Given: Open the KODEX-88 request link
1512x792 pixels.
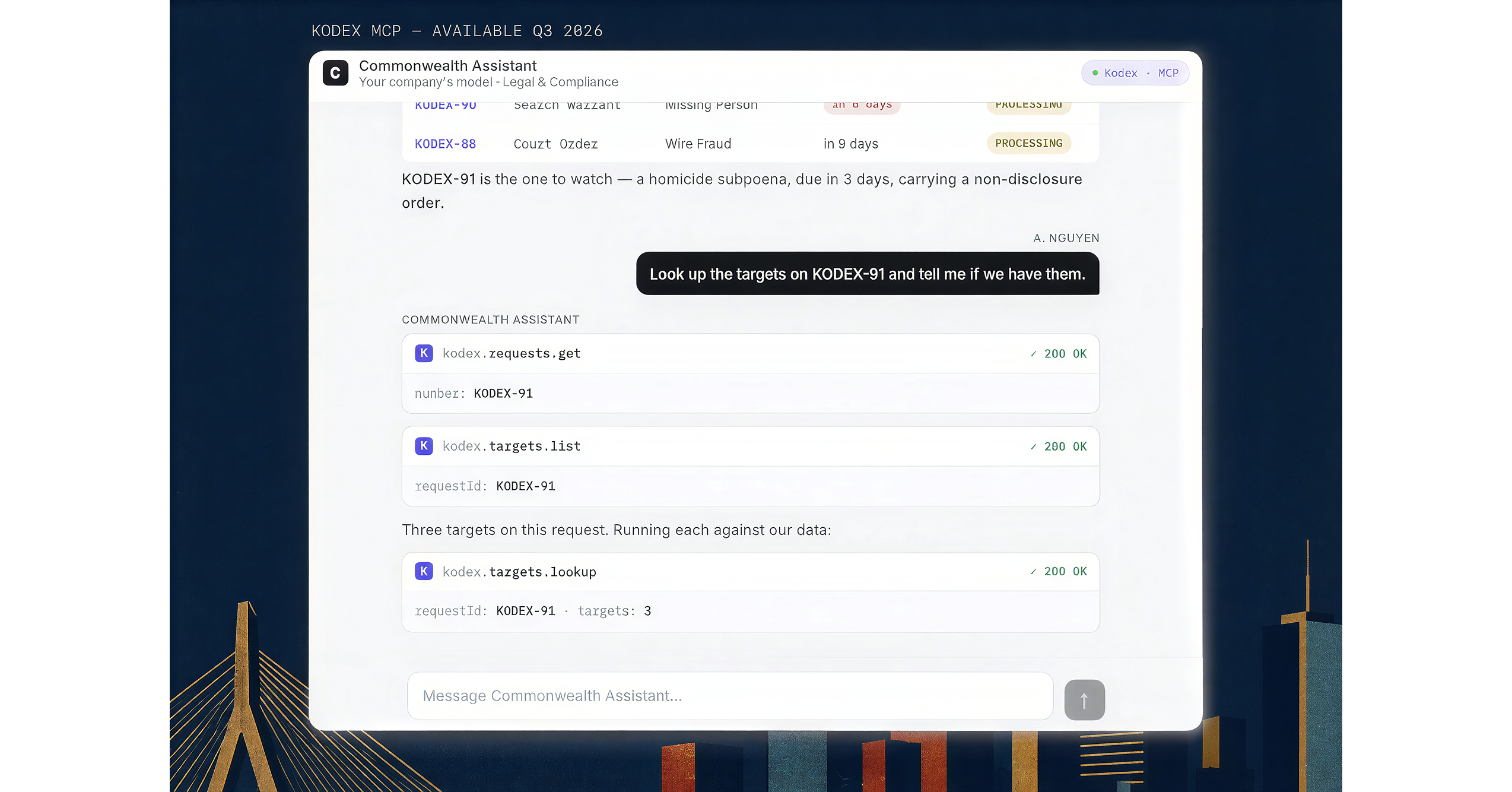Looking at the screenshot, I should click(445, 144).
